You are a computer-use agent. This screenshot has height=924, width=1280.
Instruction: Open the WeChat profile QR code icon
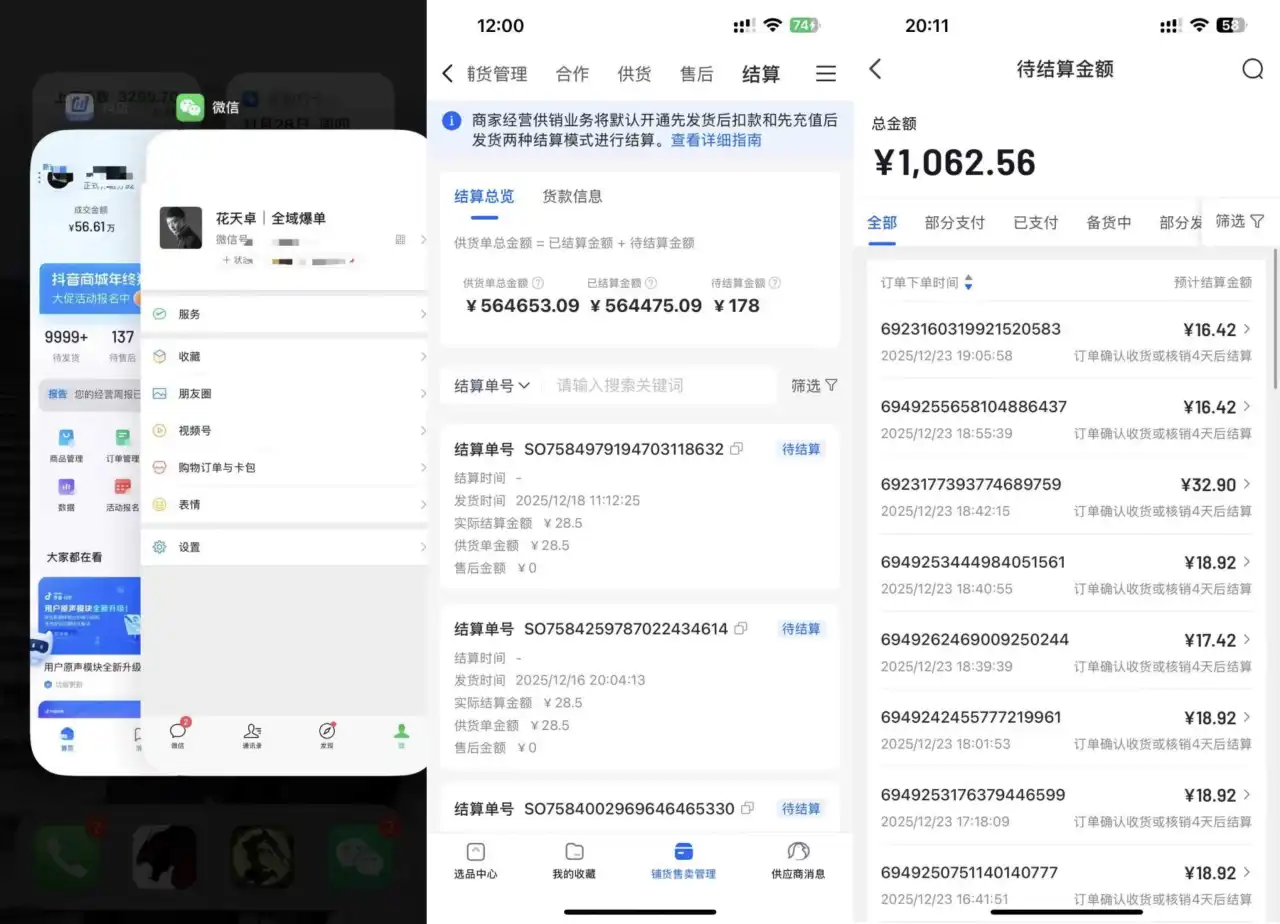click(401, 240)
